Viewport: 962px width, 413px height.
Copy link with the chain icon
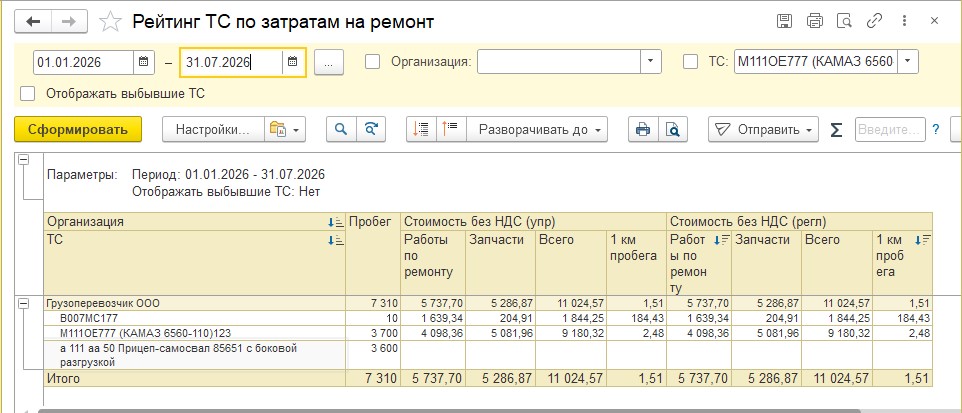tap(874, 21)
